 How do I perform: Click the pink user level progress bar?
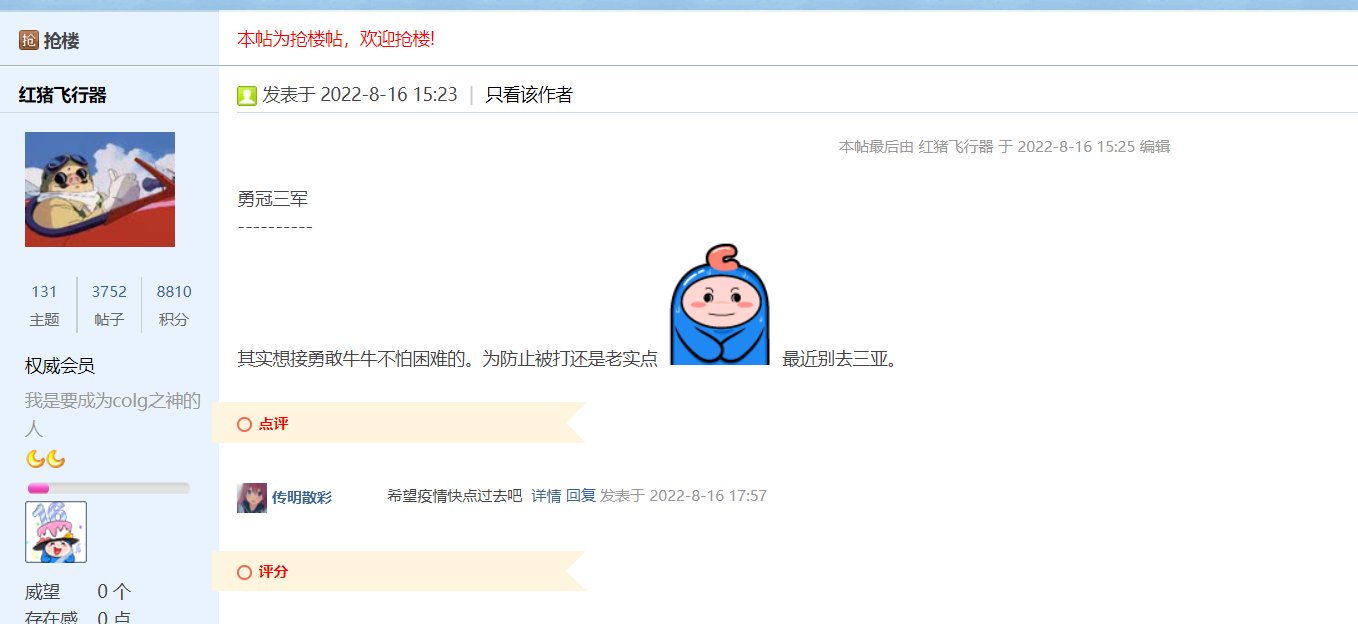[x=108, y=488]
